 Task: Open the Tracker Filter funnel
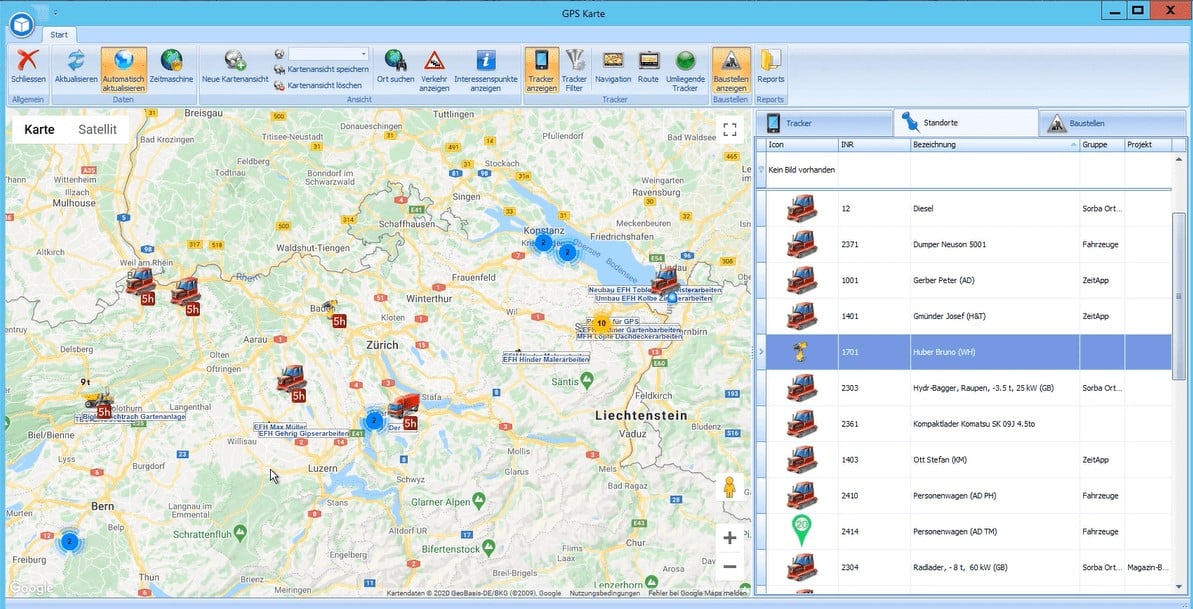tap(574, 61)
